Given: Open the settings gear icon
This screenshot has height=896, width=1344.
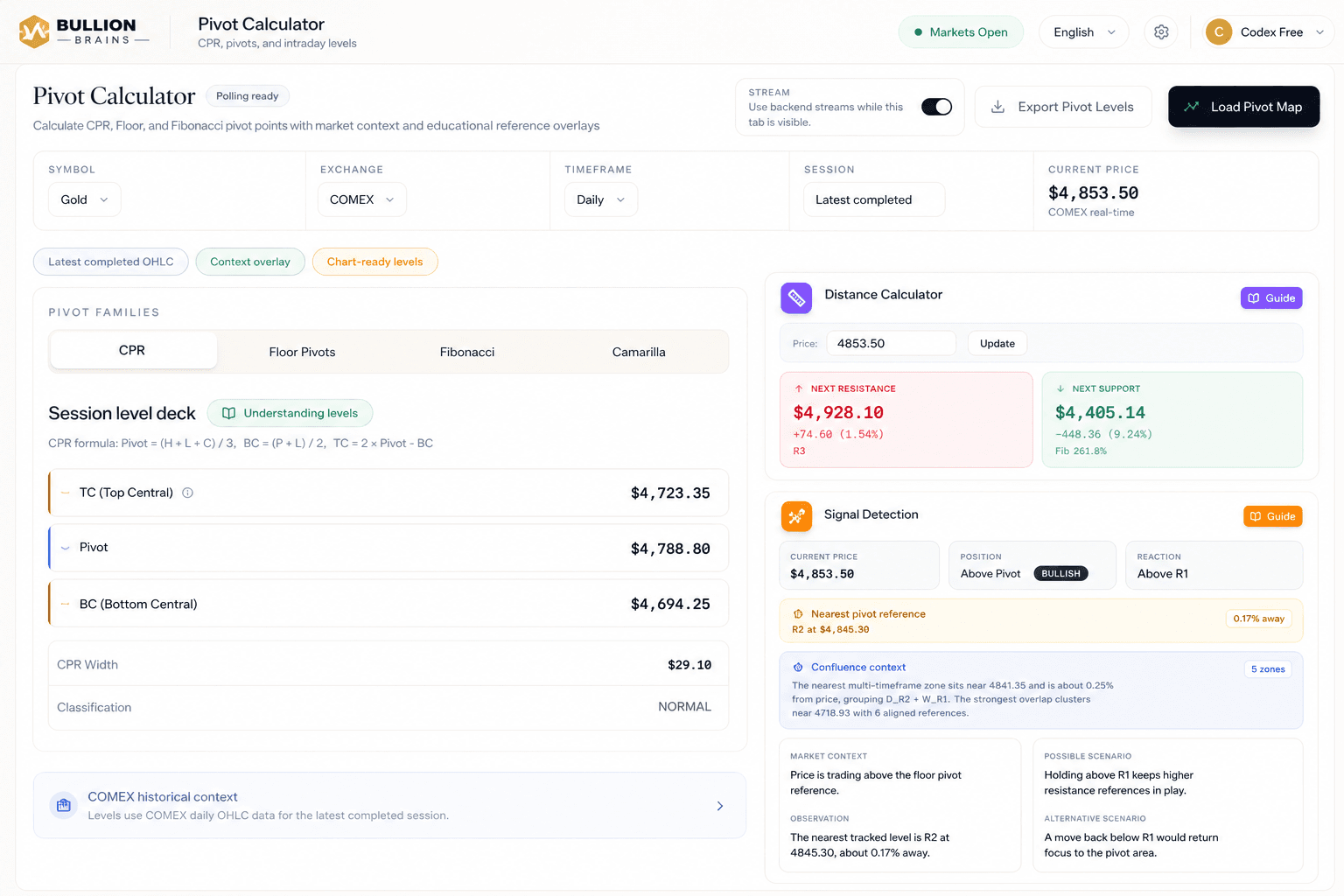Looking at the screenshot, I should (1161, 32).
